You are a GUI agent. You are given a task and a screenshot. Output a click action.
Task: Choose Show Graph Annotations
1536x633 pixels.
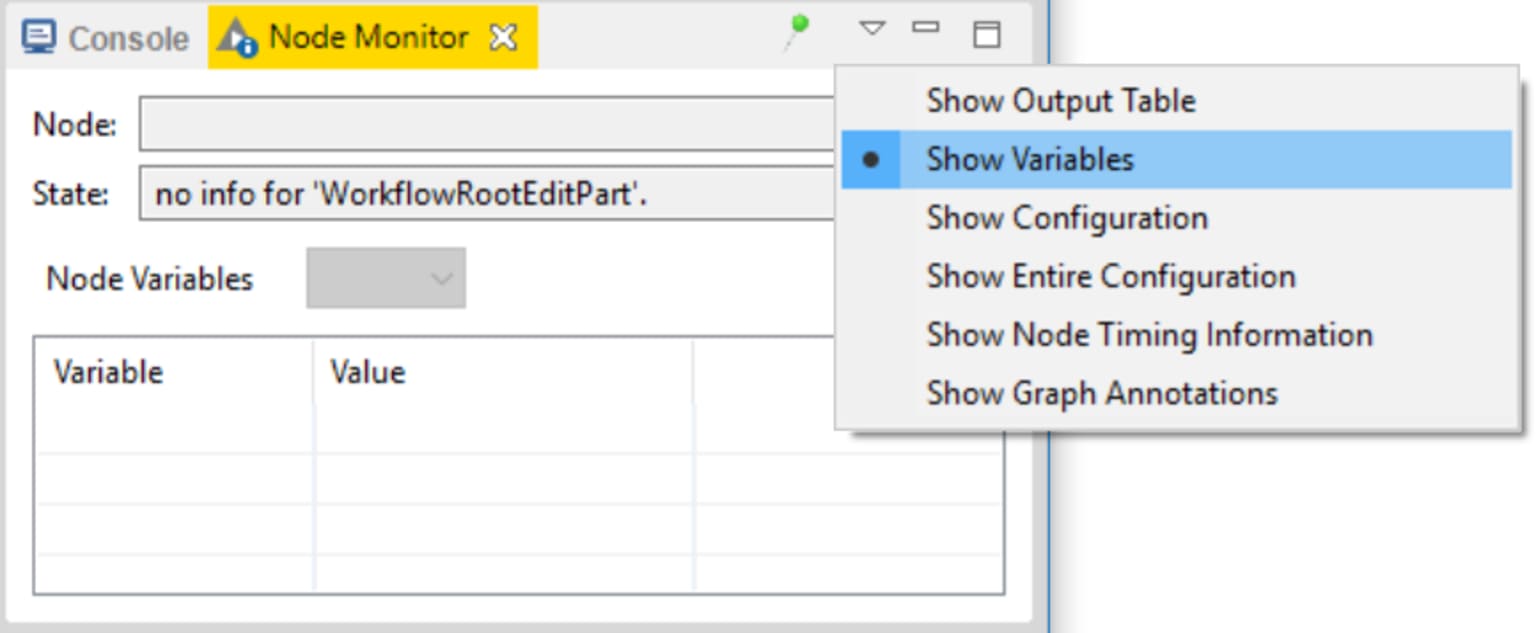pyautogui.click(x=1176, y=393)
